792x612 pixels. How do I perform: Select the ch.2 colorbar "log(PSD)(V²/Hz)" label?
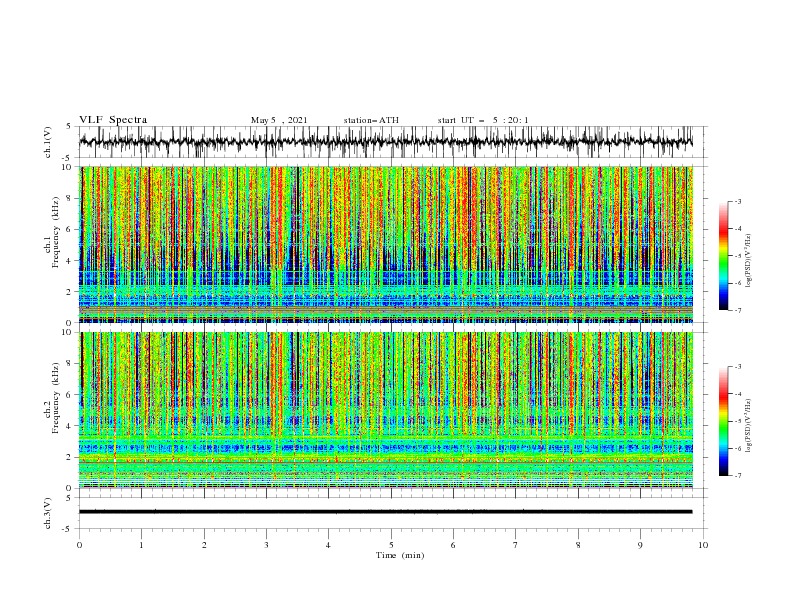(748, 426)
